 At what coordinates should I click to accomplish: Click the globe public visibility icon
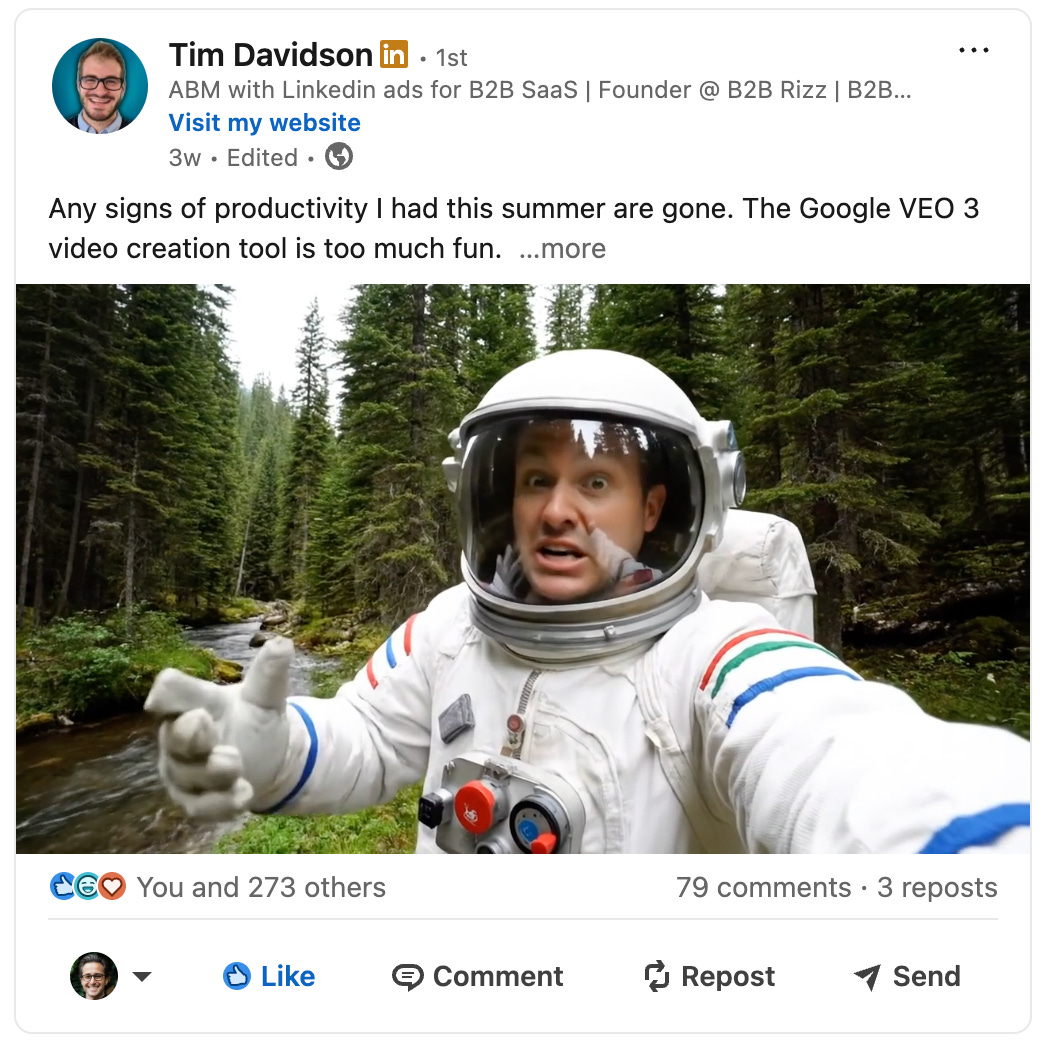[x=339, y=157]
